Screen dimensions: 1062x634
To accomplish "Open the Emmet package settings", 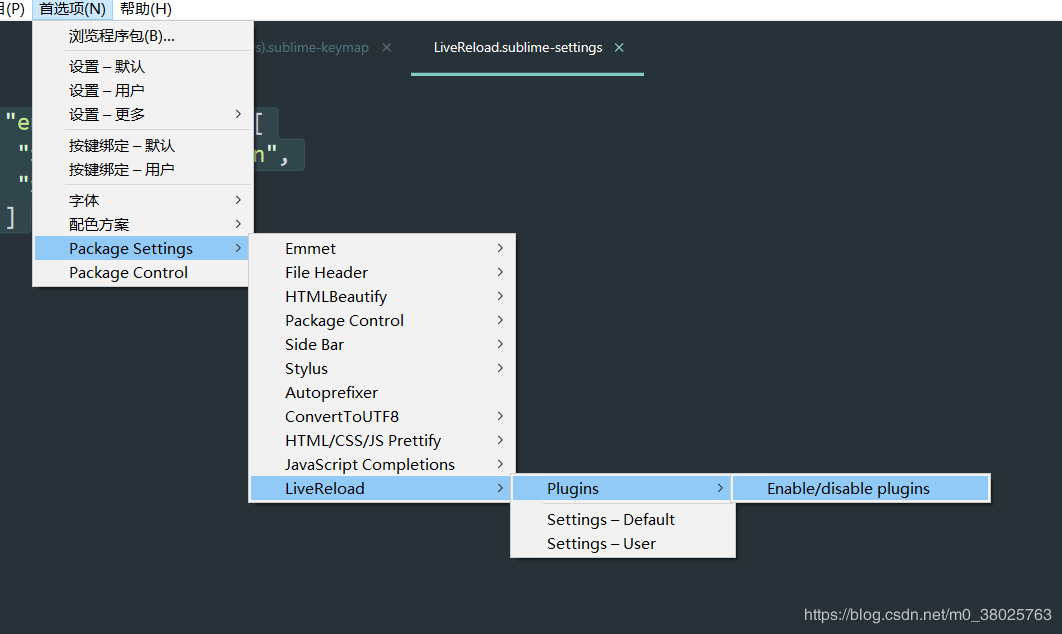I will point(382,249).
